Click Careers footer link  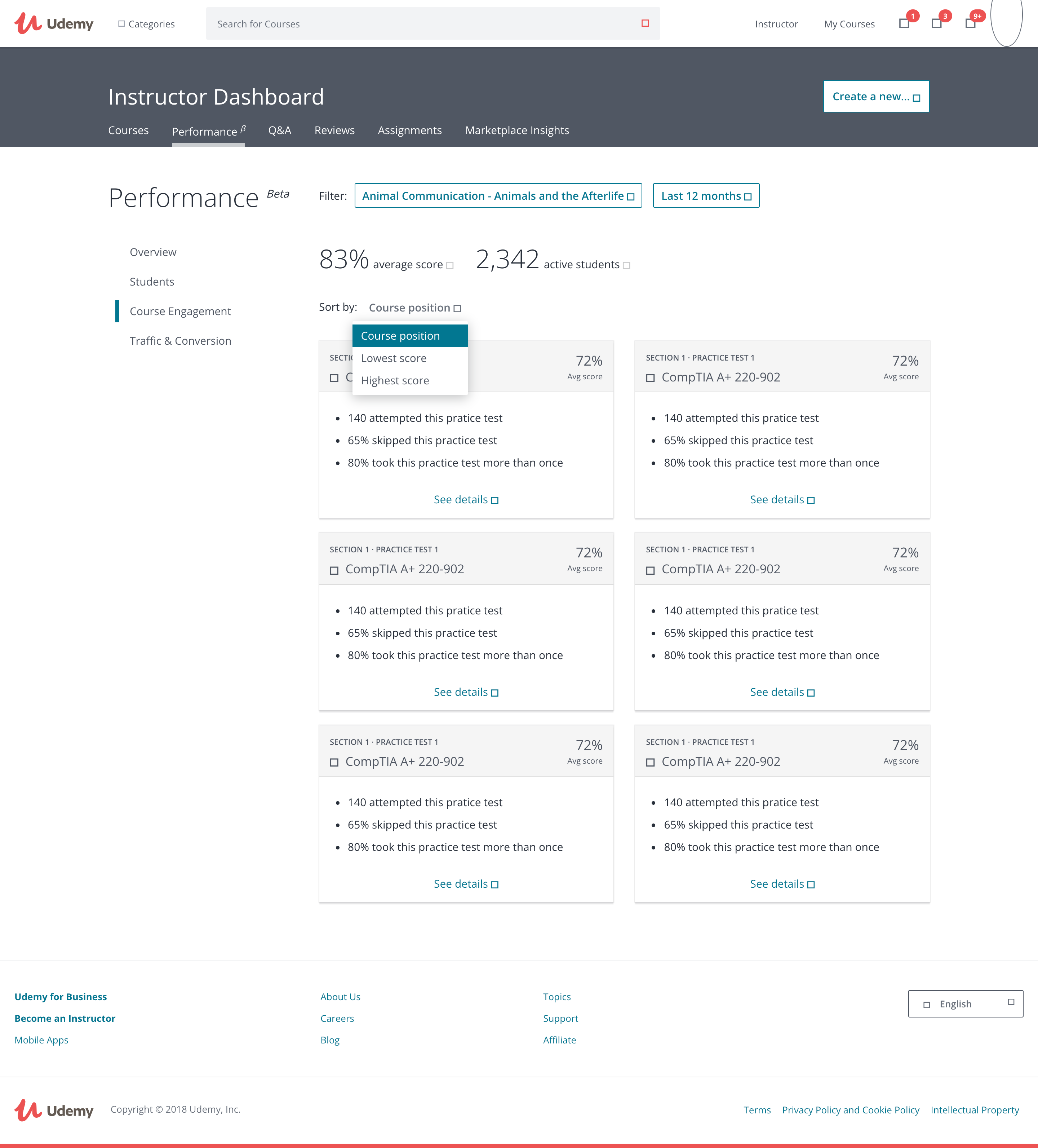pos(337,1018)
